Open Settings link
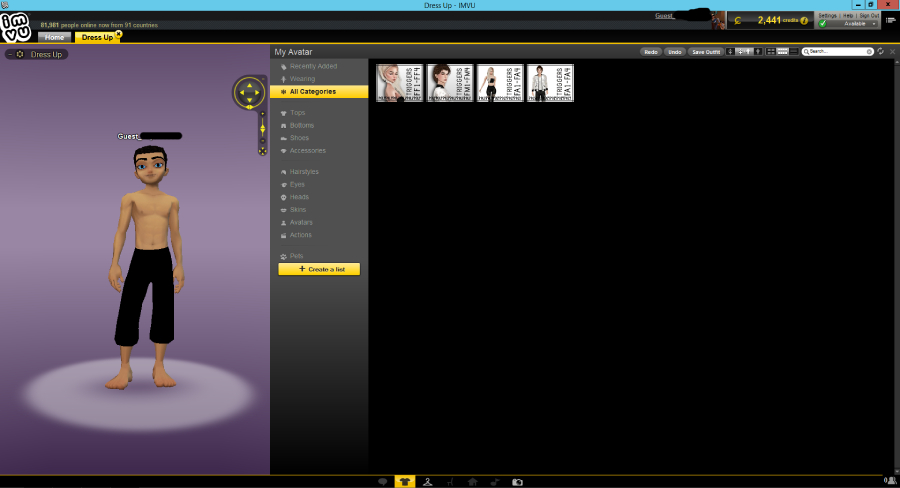Screen dimensions: 900x488 pos(827,16)
